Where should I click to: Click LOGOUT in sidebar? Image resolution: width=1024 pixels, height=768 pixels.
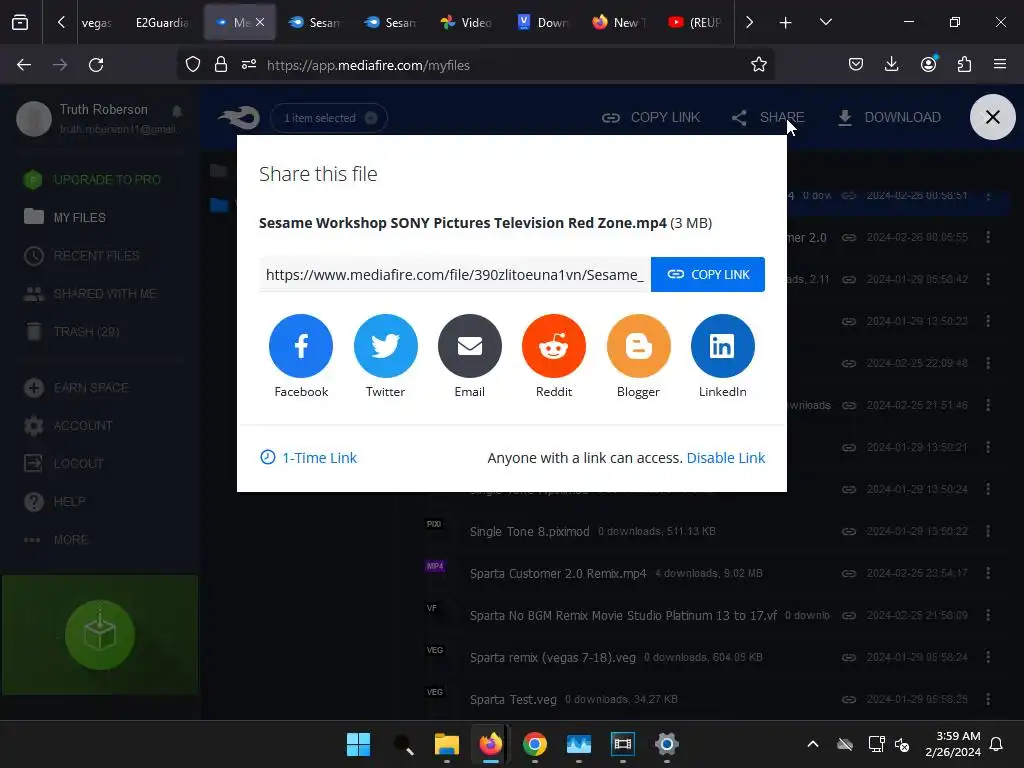[63, 464]
